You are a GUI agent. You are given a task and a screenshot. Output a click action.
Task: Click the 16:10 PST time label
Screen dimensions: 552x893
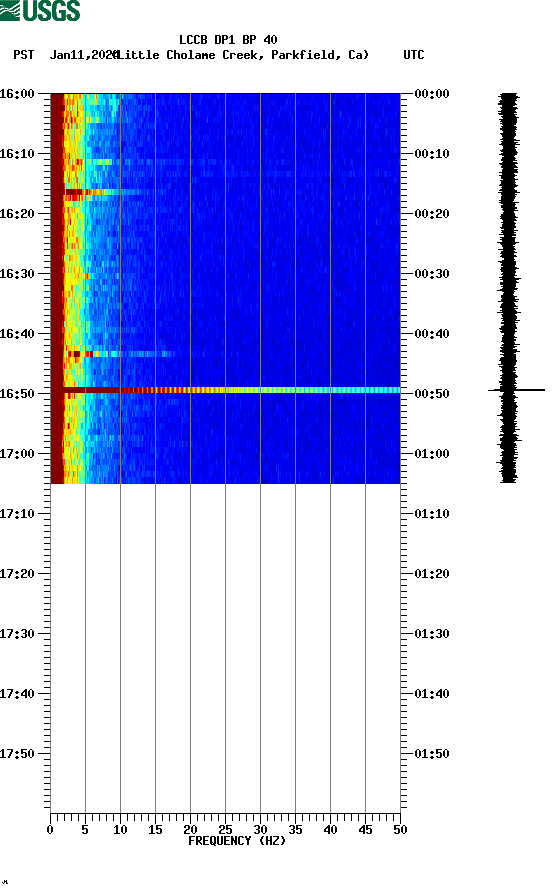click(17, 154)
